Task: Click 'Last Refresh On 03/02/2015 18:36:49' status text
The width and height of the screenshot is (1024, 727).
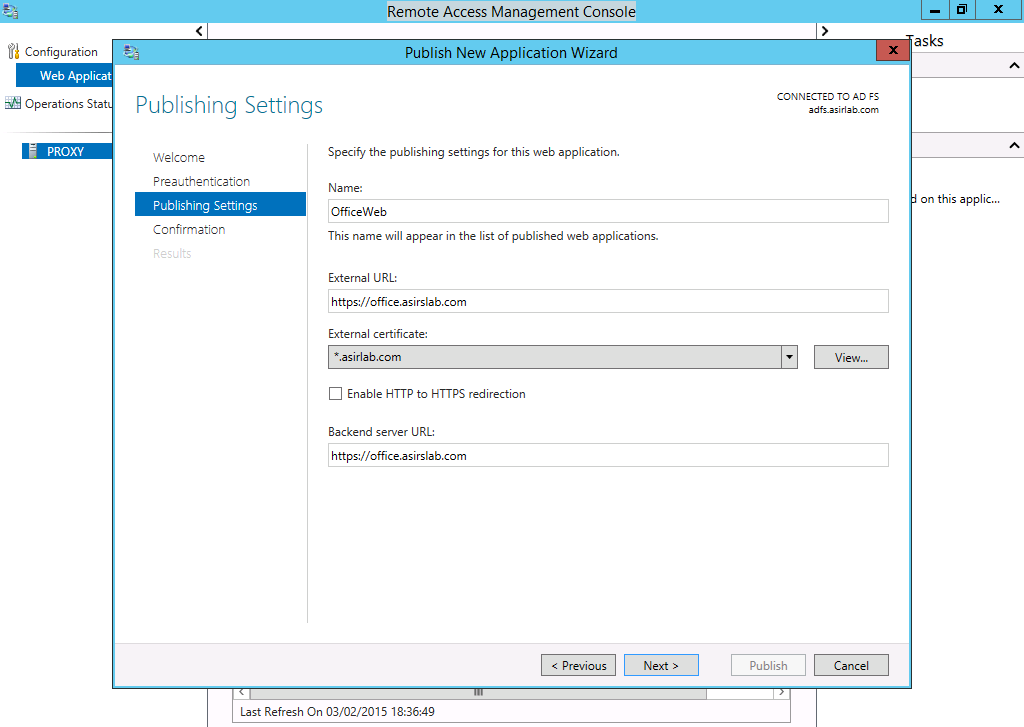Action: [337, 711]
